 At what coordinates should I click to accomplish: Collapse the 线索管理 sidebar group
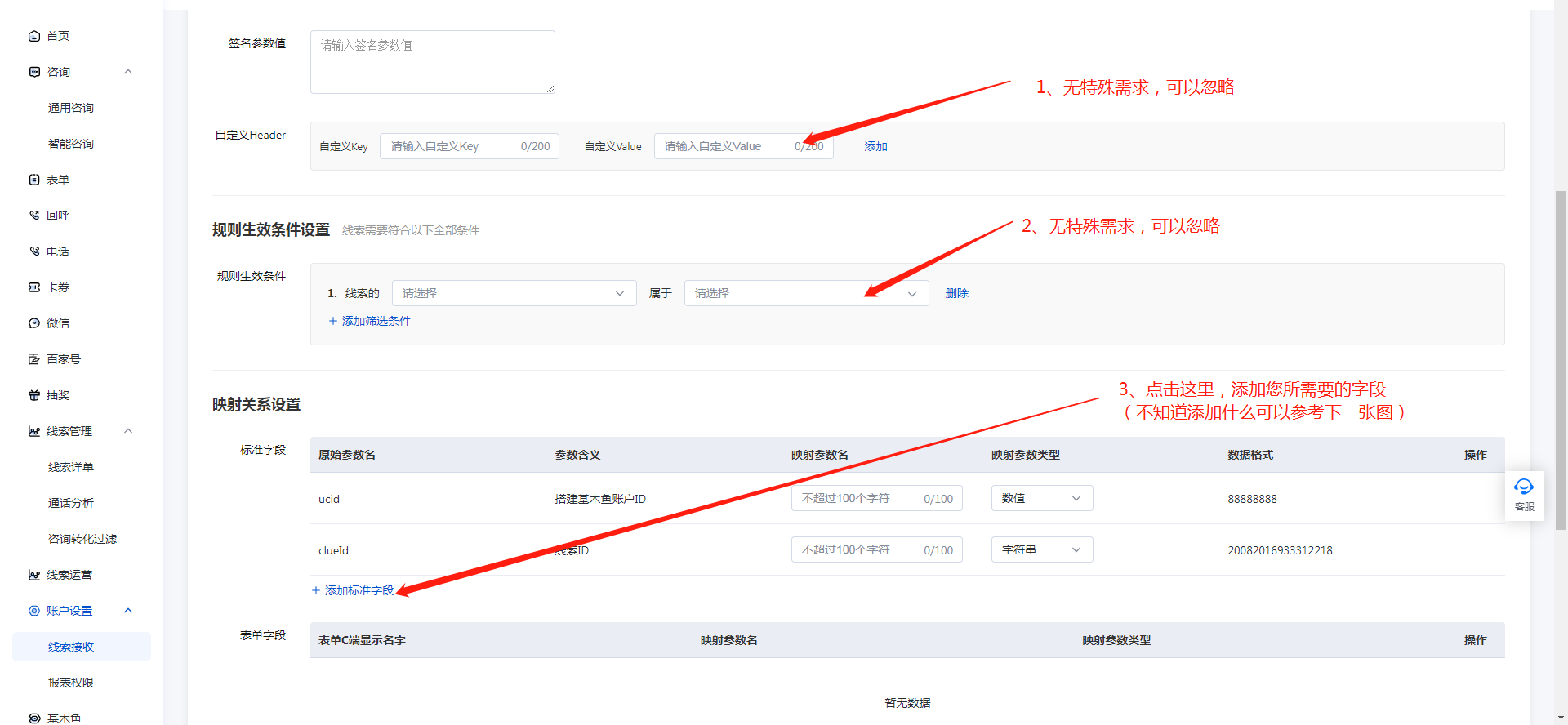click(x=128, y=431)
